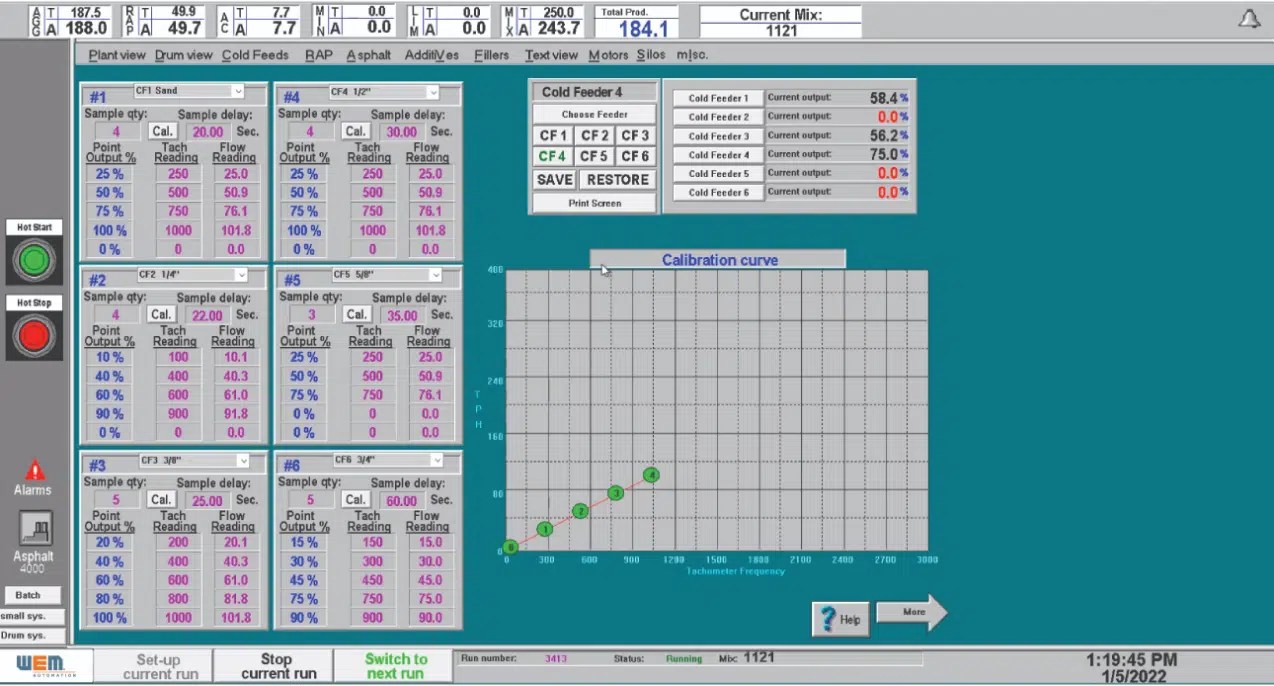Click the More arrow icon
This screenshot has width=1274, height=686.
tap(911, 612)
